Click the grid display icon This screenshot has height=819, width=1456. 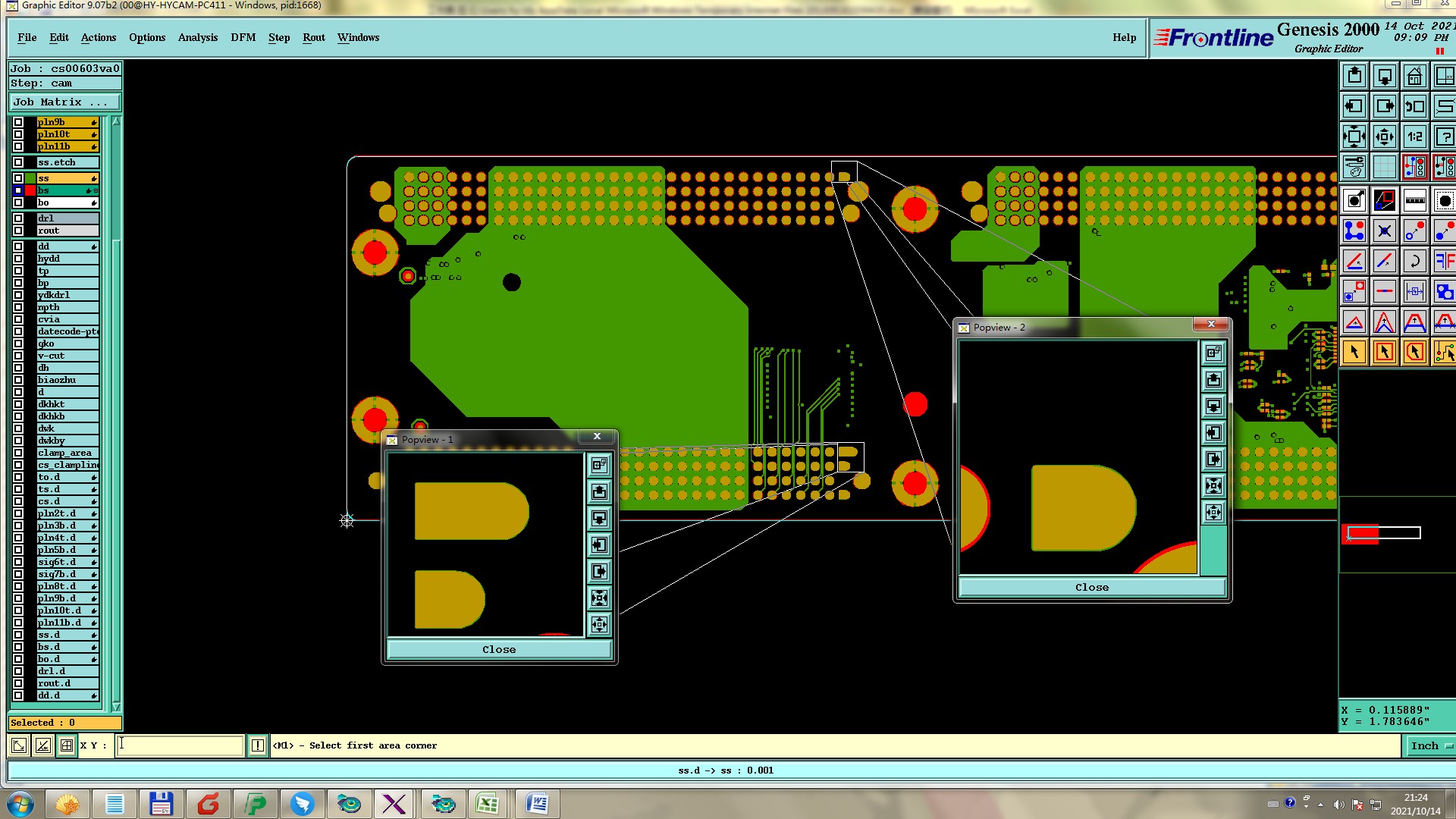tap(1384, 167)
